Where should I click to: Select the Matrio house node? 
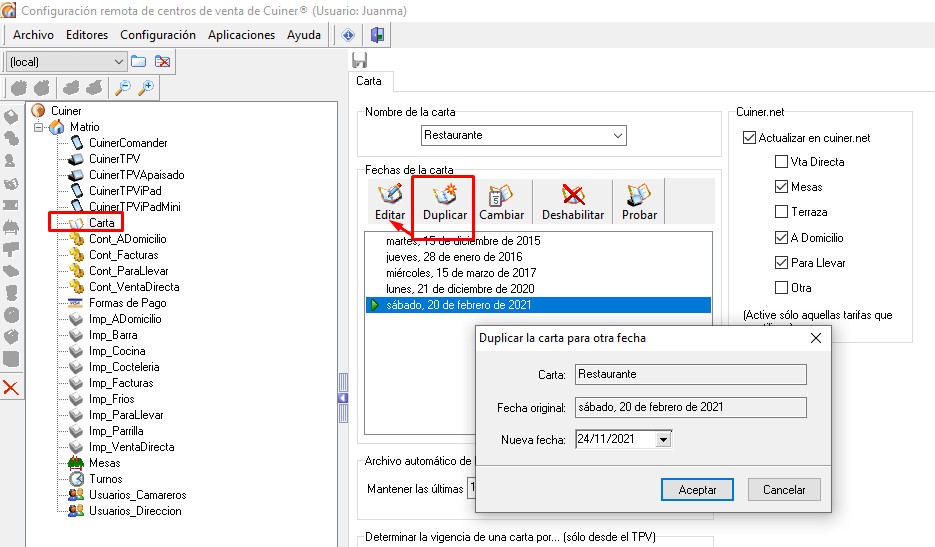pos(85,127)
